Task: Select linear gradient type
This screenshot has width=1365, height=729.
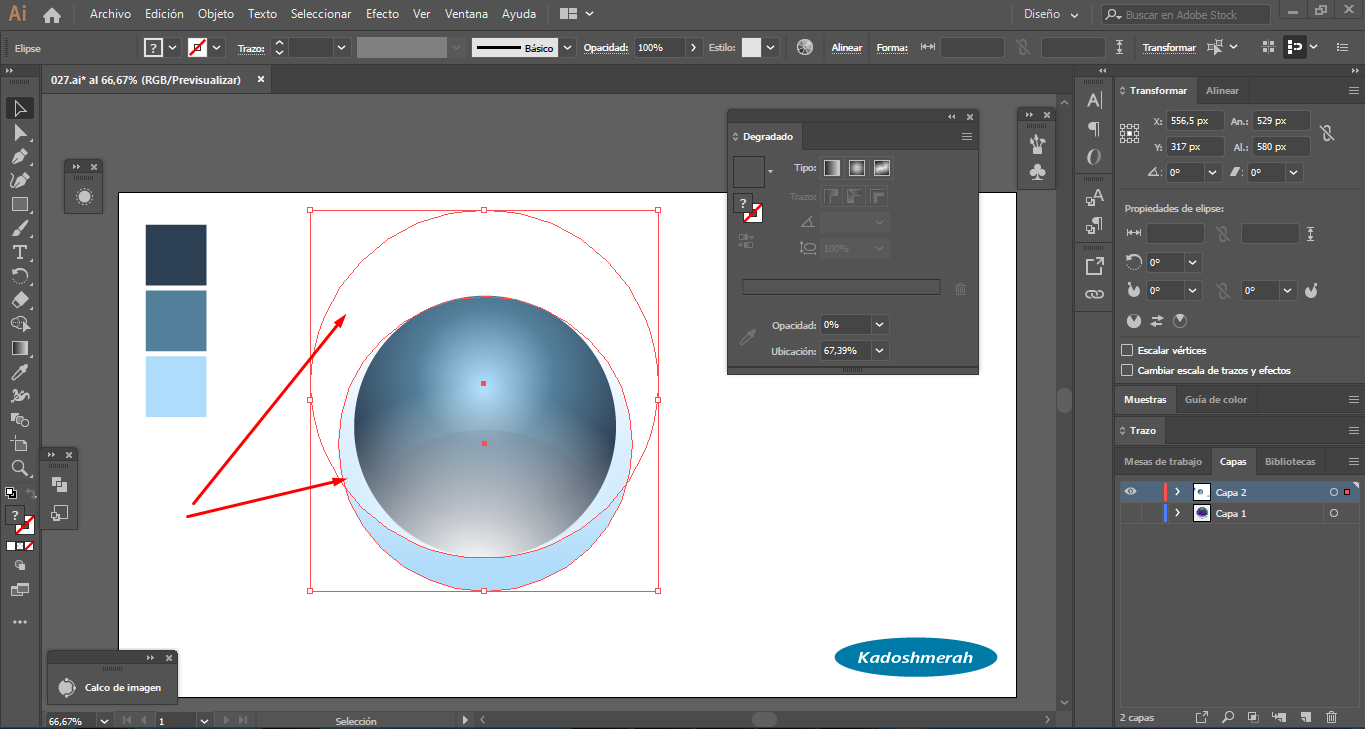Action: (832, 168)
